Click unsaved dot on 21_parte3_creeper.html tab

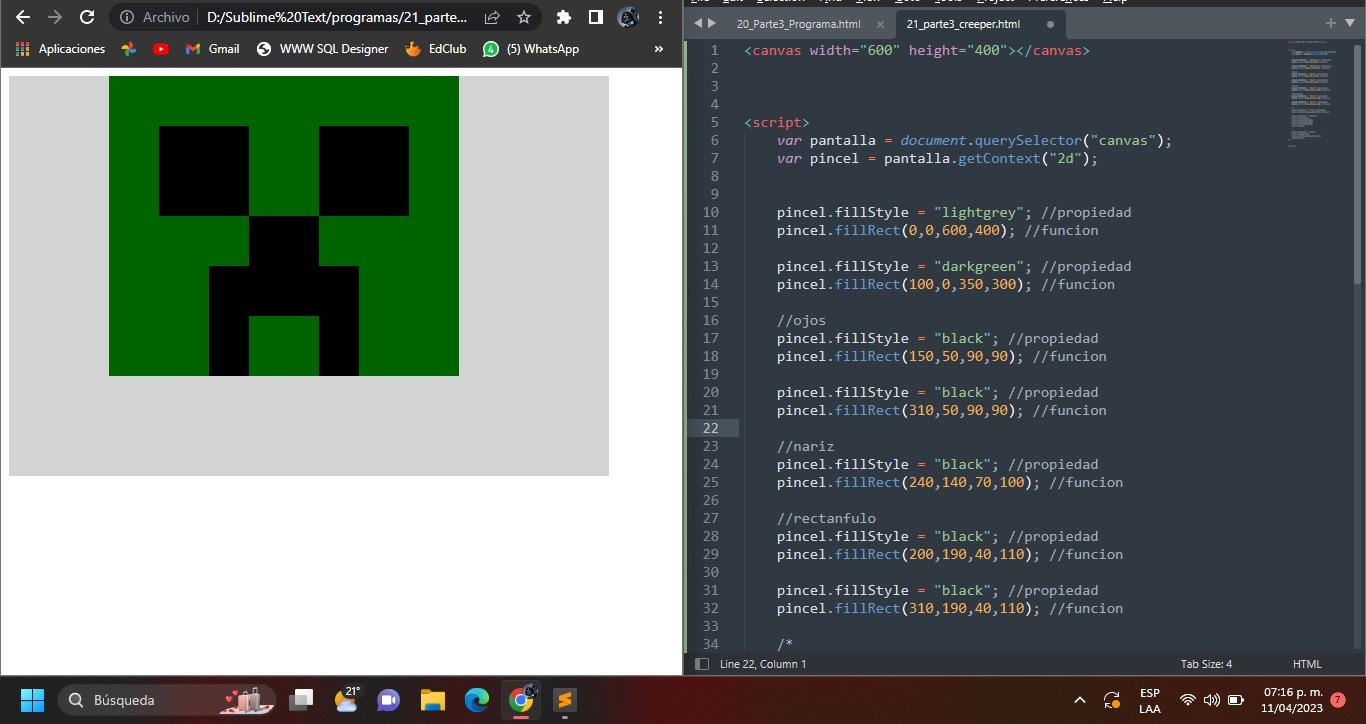click(1050, 24)
